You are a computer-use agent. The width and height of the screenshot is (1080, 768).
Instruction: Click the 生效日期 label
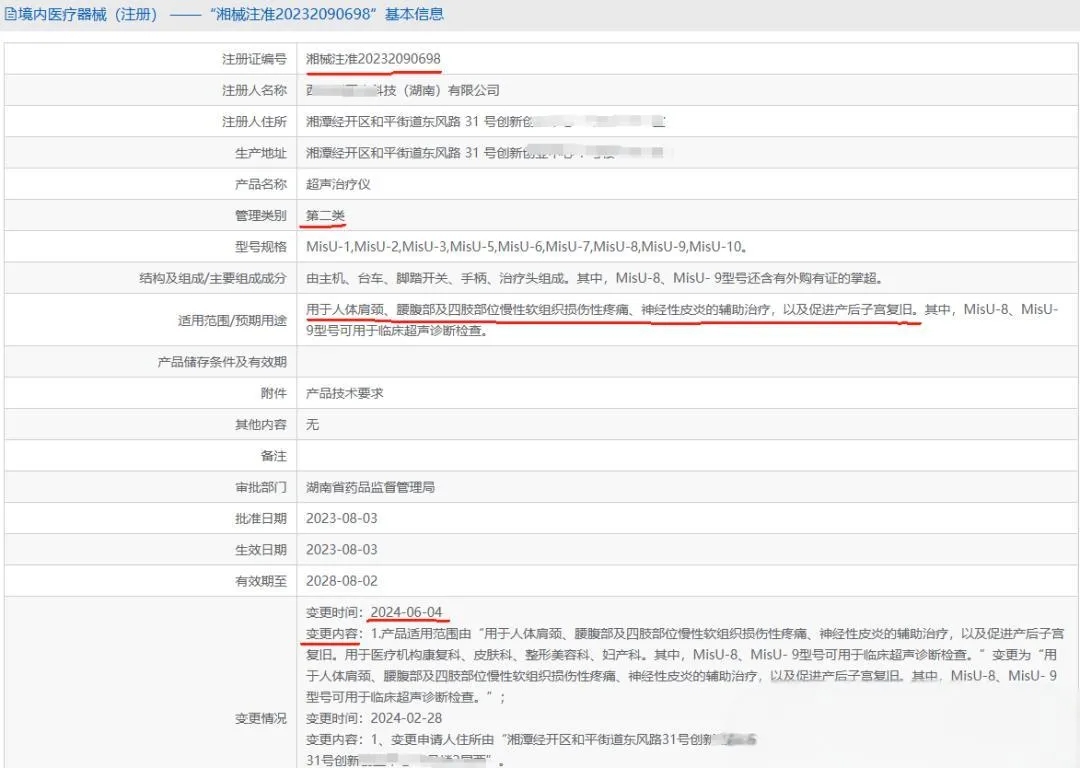(260, 550)
